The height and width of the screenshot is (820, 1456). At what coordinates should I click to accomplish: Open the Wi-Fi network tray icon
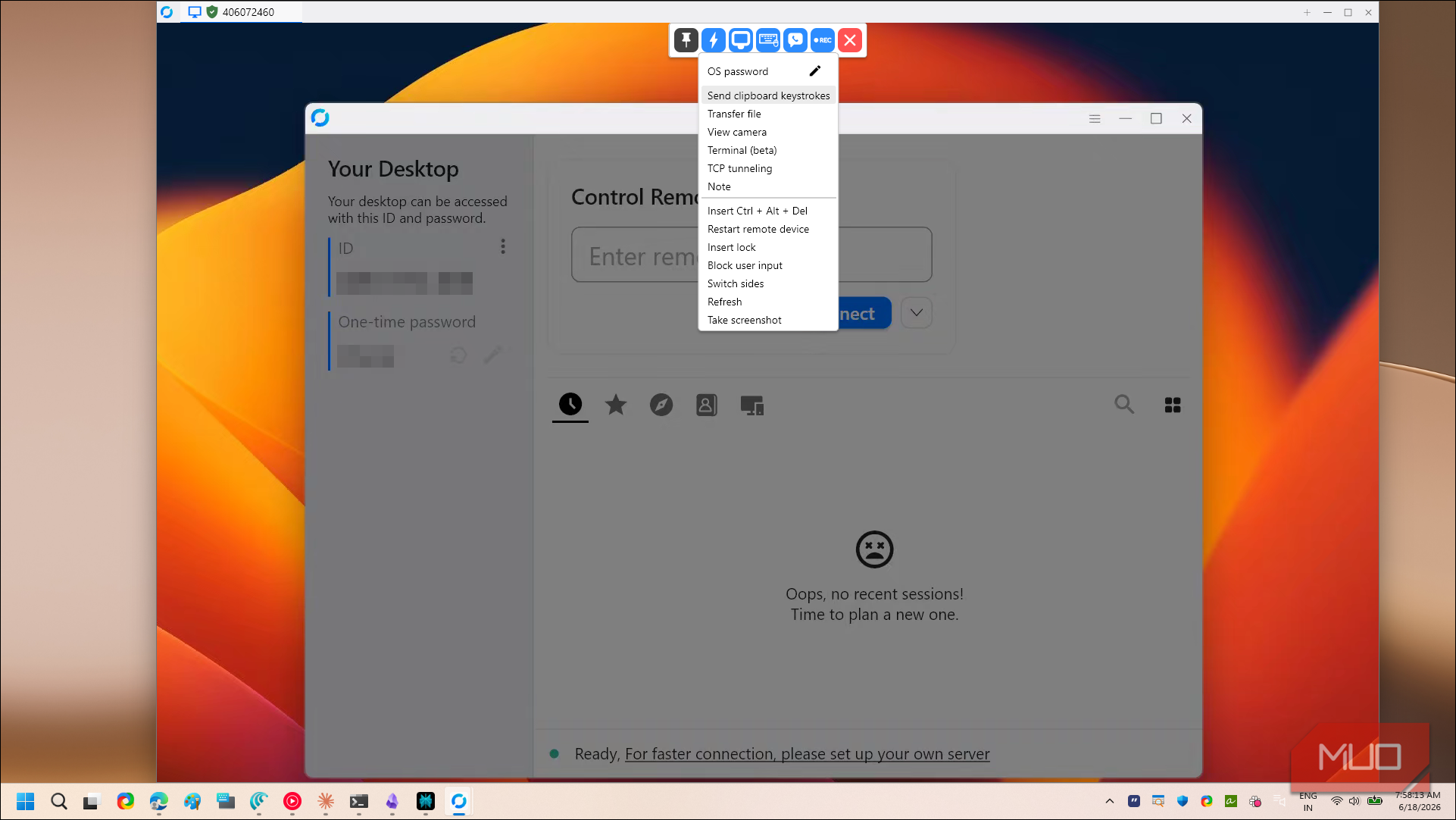click(1337, 801)
